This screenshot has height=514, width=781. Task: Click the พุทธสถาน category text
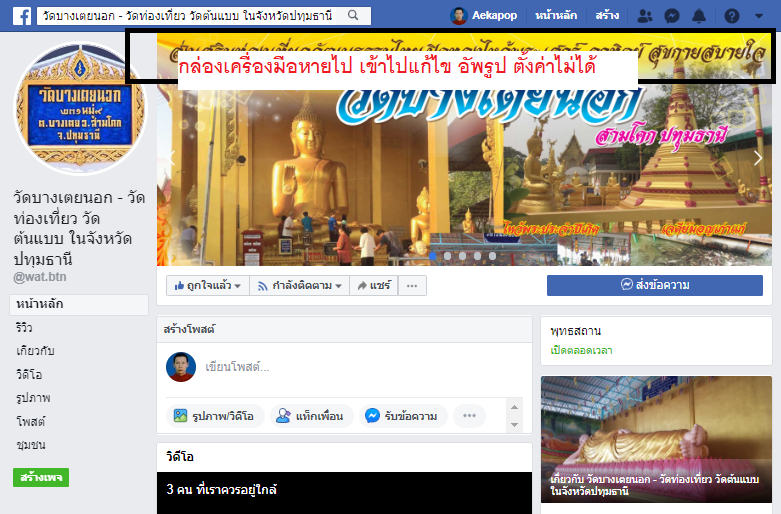[x=576, y=331]
